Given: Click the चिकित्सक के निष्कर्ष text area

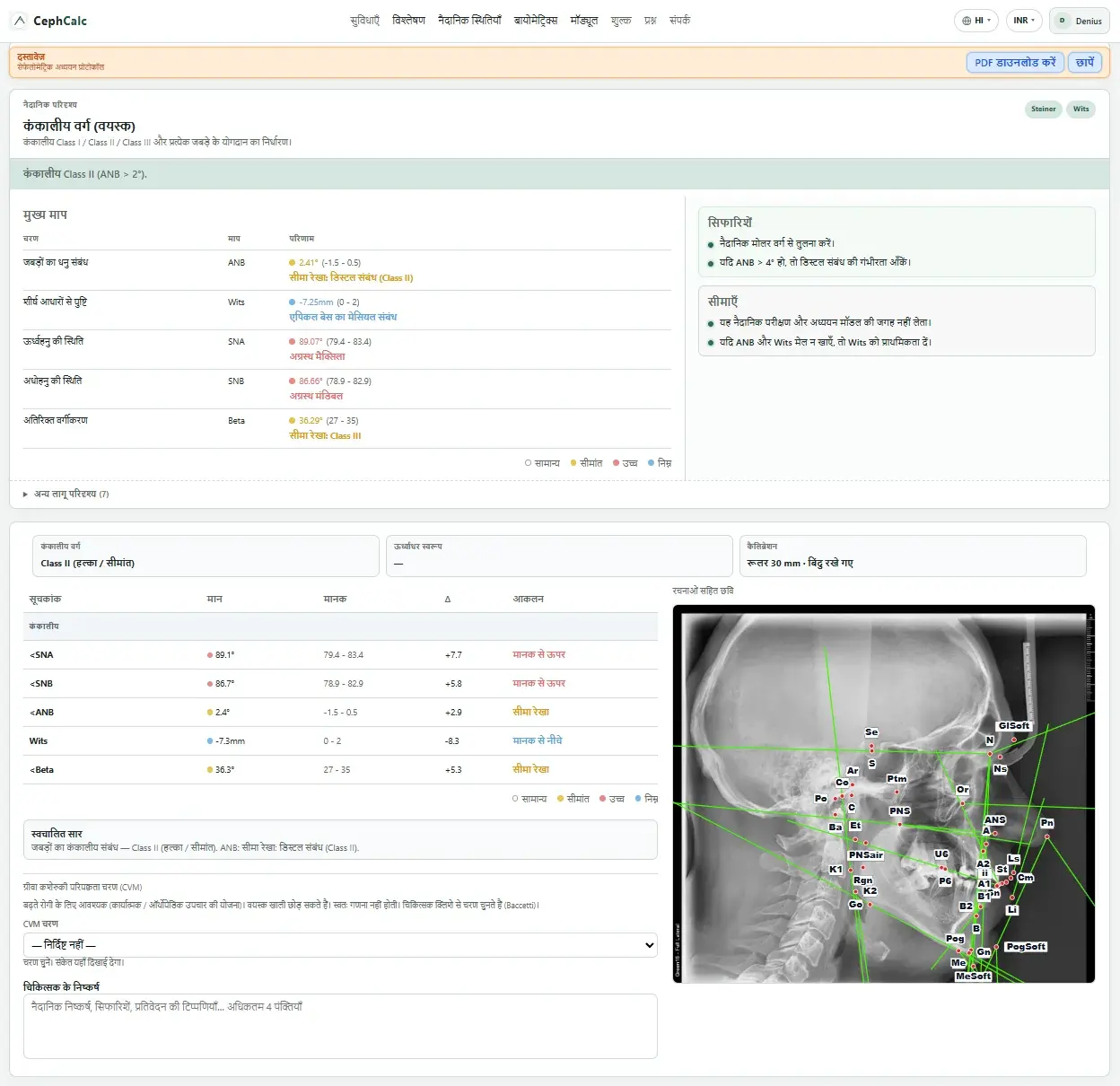Looking at the screenshot, I should 340,1026.
